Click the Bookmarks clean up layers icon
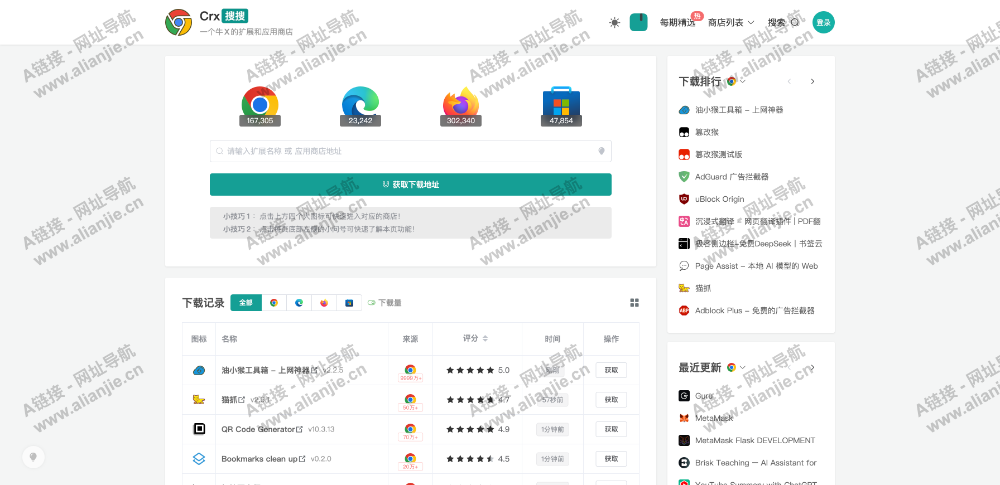The height and width of the screenshot is (485, 1000). (x=199, y=458)
